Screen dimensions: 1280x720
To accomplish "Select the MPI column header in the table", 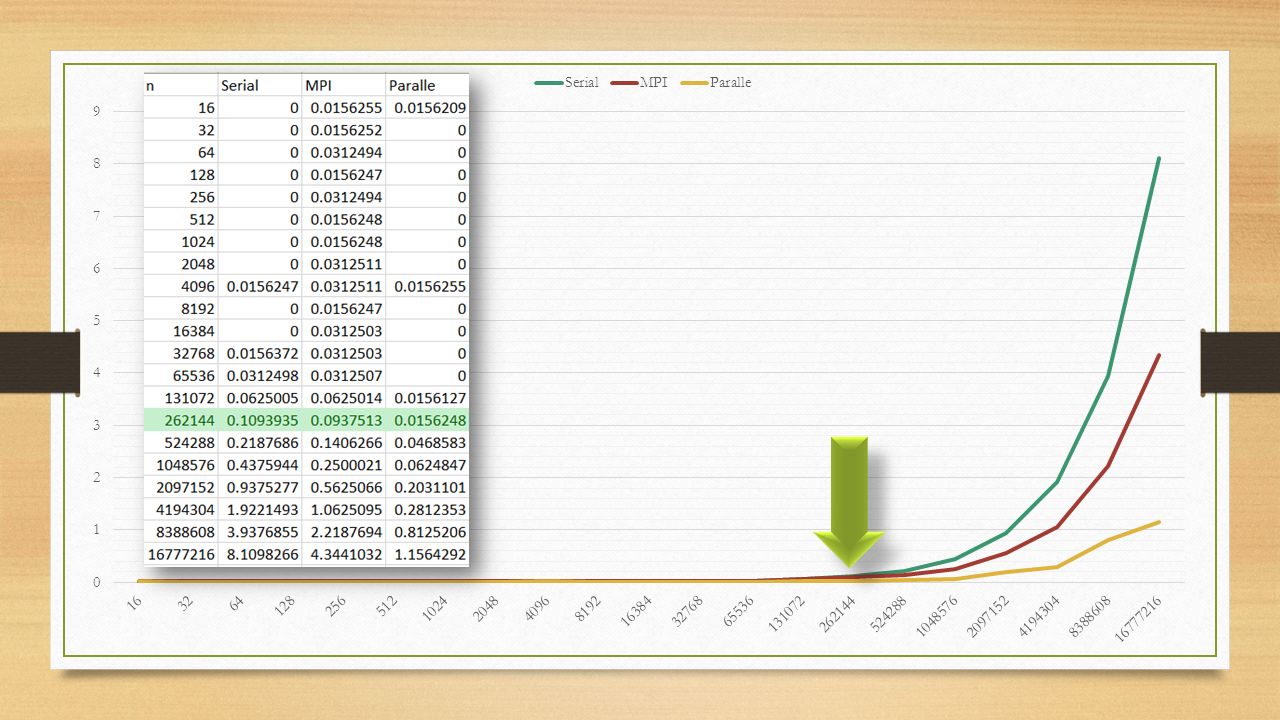I will click(319, 86).
